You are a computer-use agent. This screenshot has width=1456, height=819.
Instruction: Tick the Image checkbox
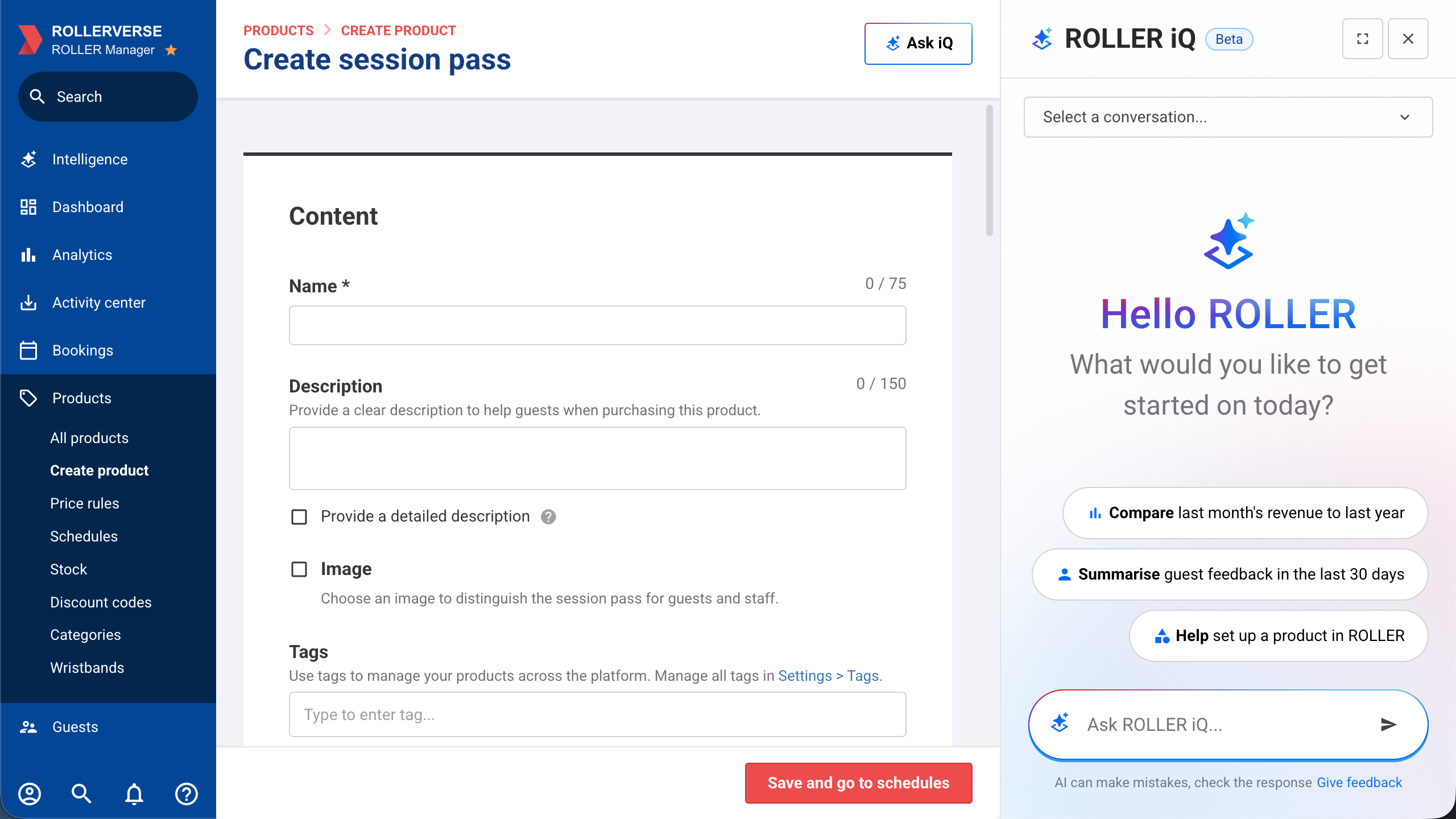point(299,569)
